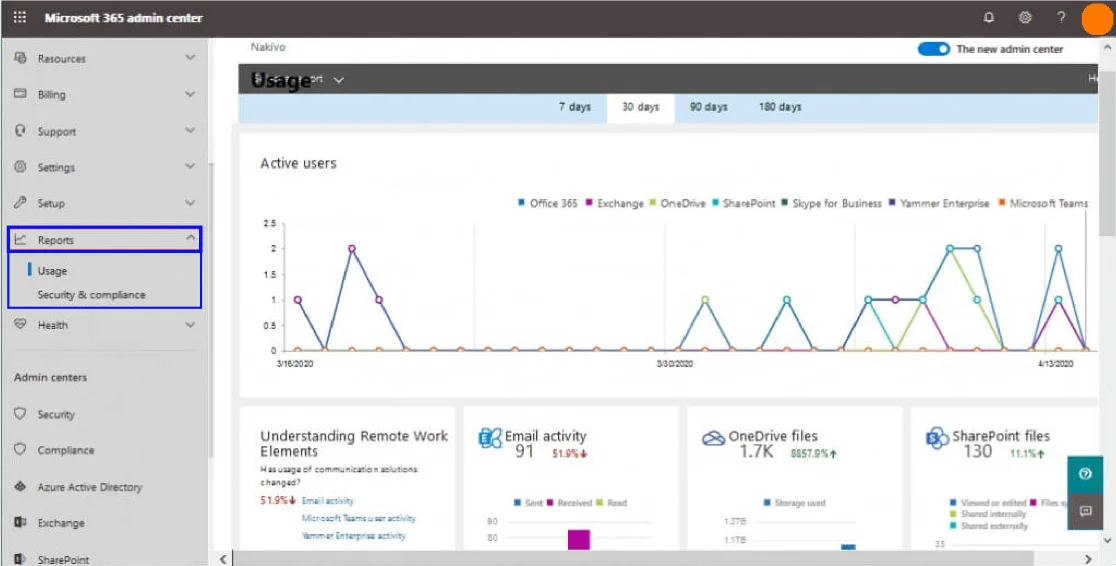Viewport: 1116px width, 566px height.
Task: Toggle Storage used legend in OneDrive card
Action: (794, 503)
